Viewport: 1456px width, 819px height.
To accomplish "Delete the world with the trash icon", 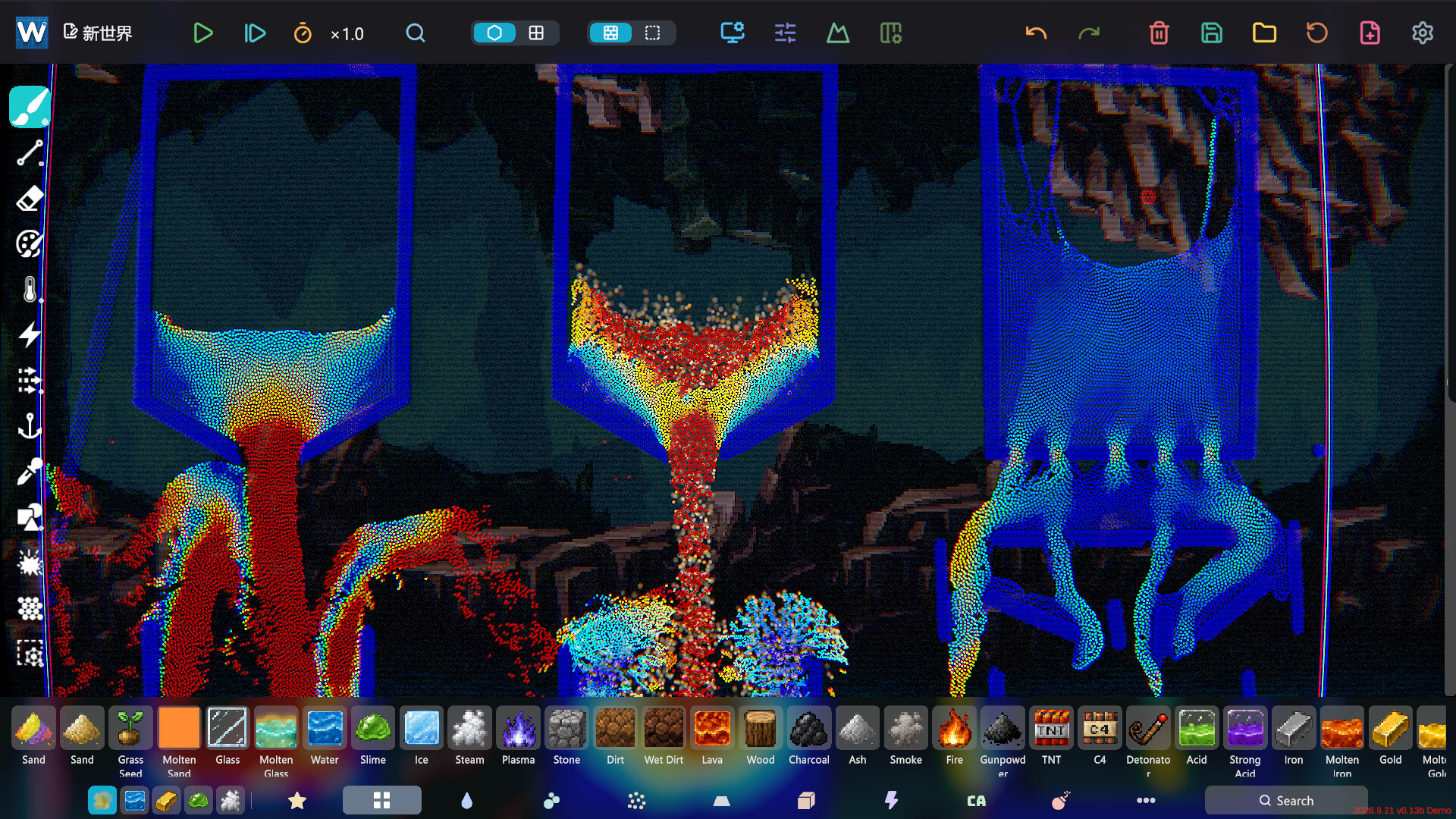I will pos(1159,33).
